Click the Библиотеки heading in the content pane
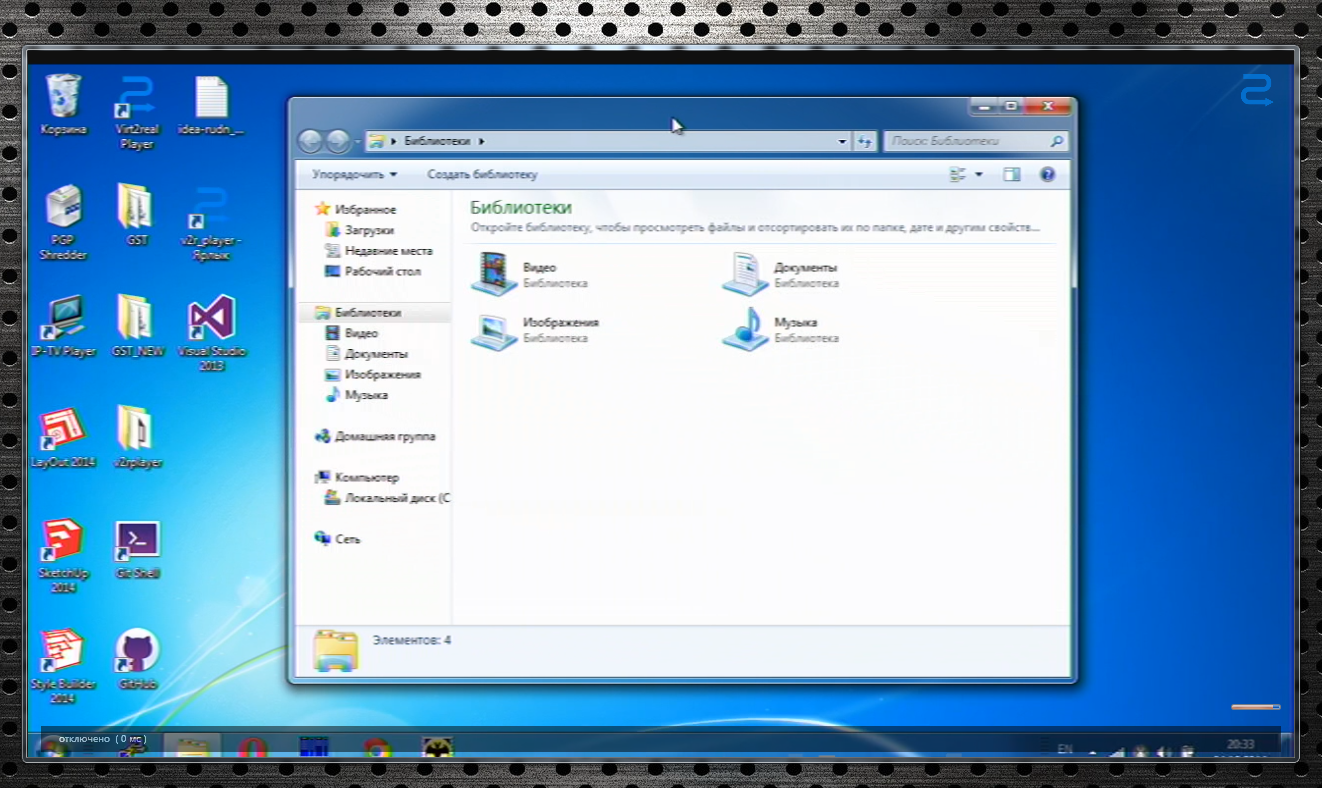Image resolution: width=1322 pixels, height=788 pixels. [x=520, y=207]
